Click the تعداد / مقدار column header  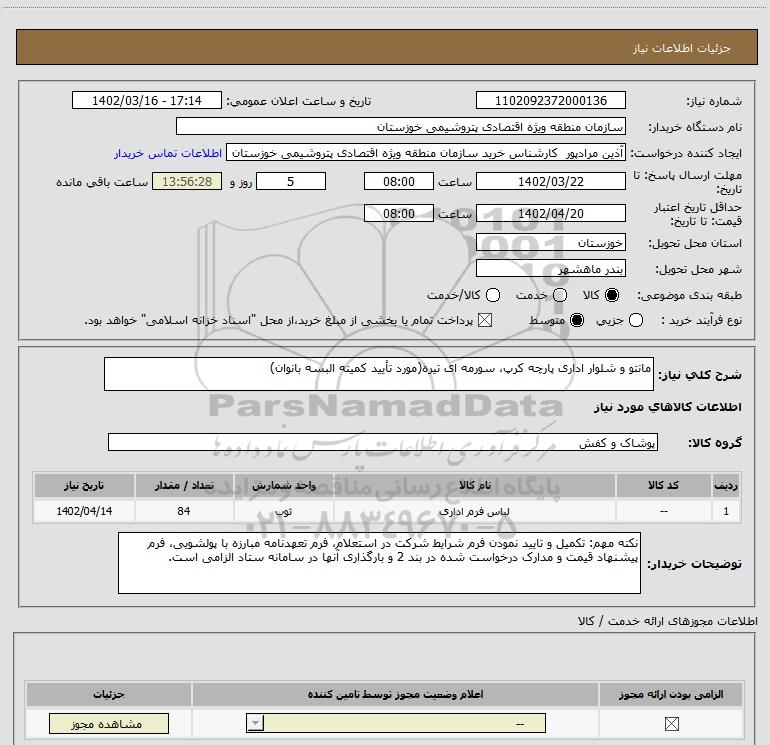[184, 486]
